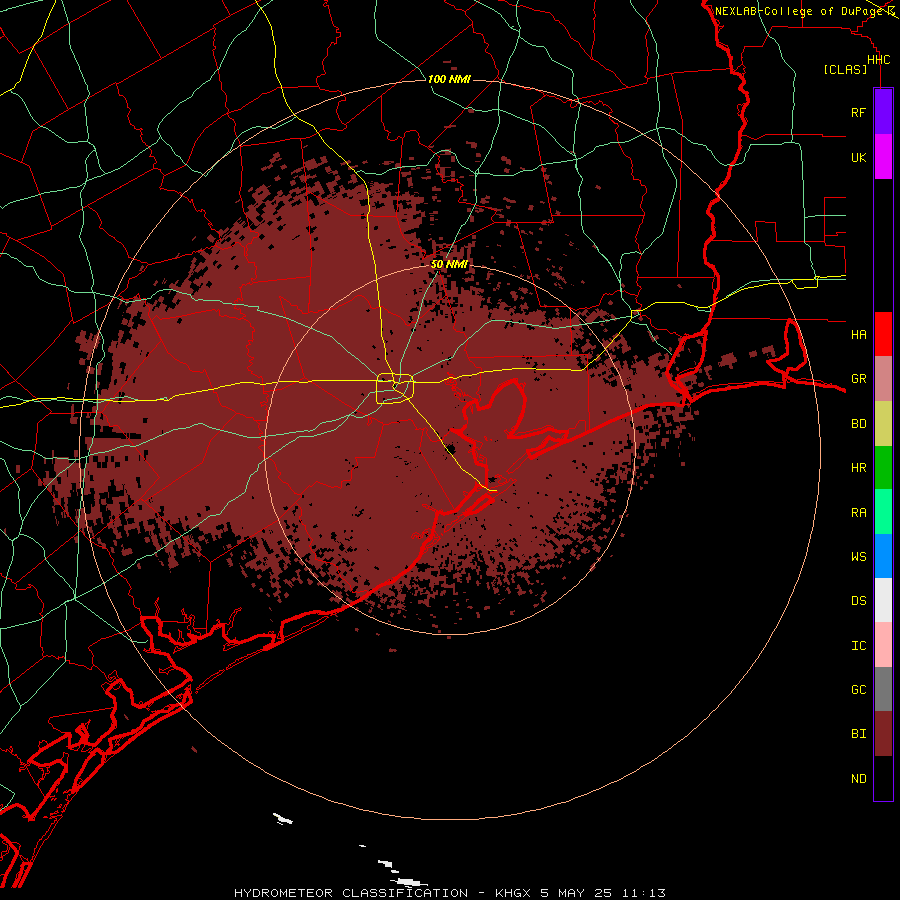Click the NEXLAB-College of DuPage text
The width and height of the screenshot is (900, 900).
coord(798,11)
